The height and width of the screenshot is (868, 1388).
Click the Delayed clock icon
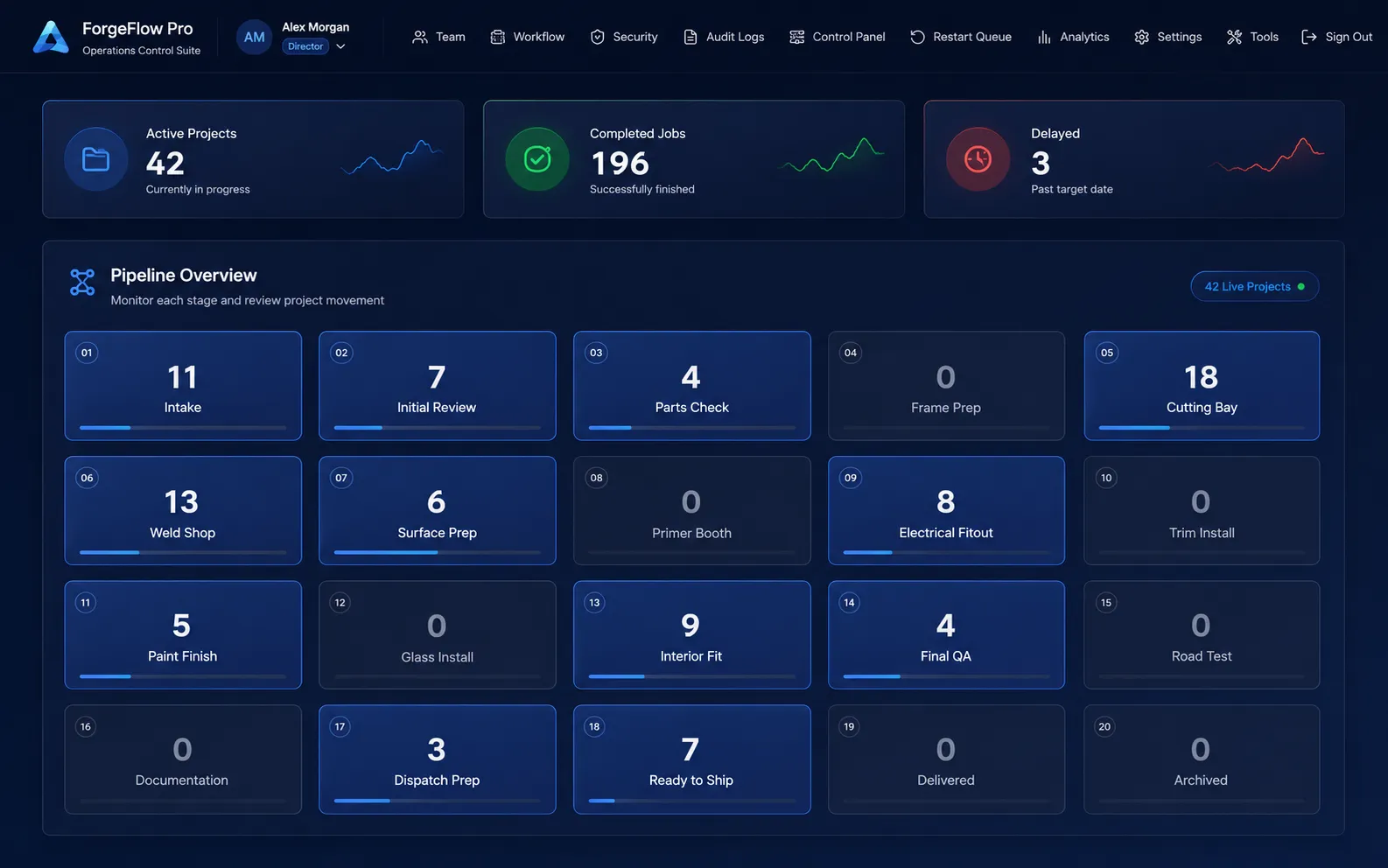[978, 159]
